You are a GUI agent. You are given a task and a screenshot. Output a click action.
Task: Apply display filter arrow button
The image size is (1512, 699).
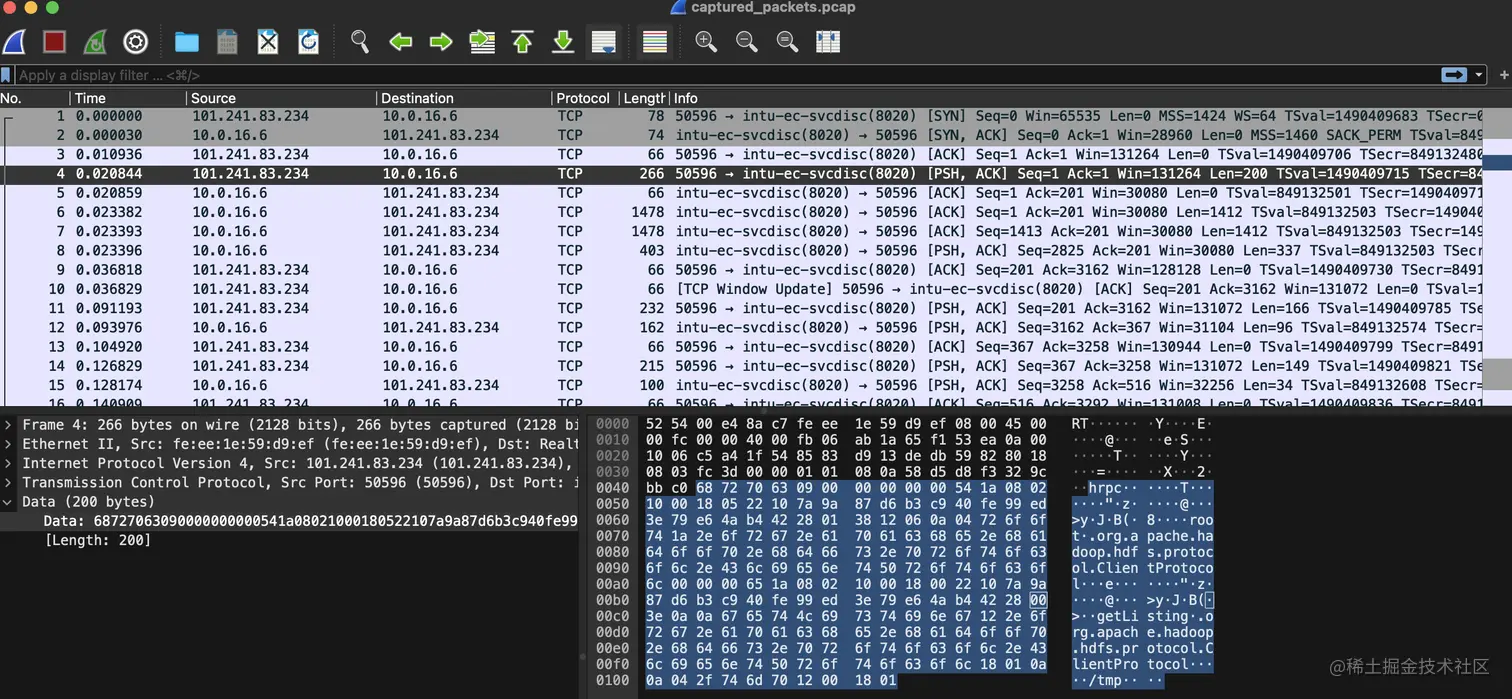pos(1453,75)
